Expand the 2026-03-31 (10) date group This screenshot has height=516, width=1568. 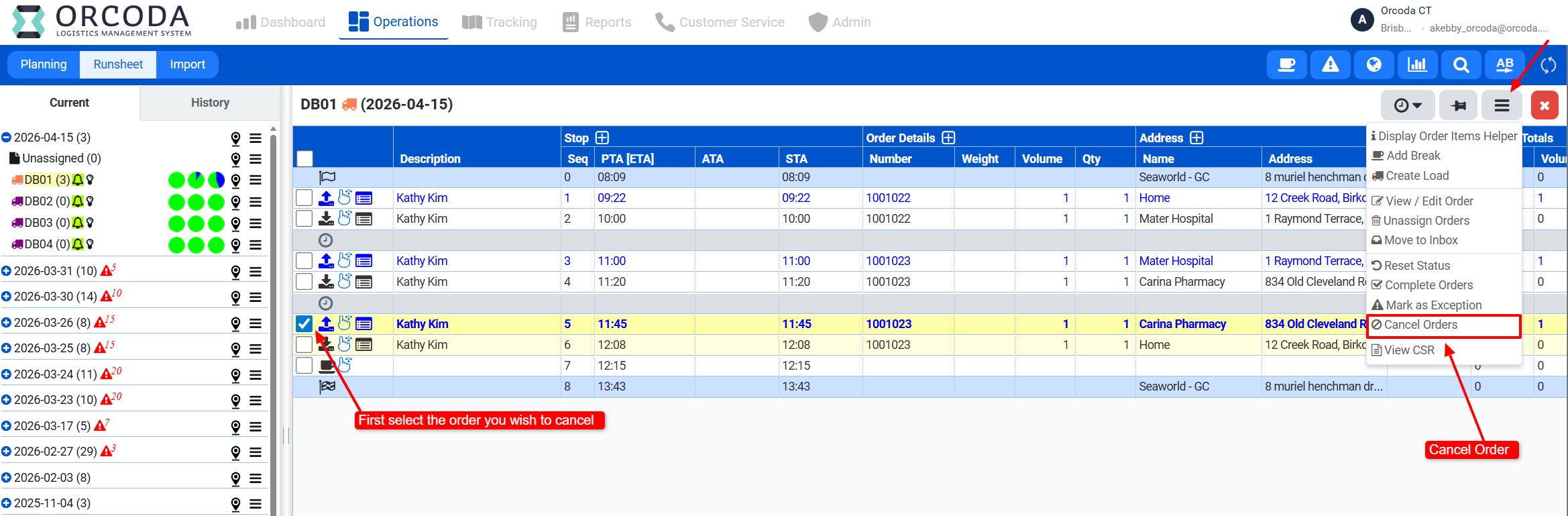[x=7, y=271]
